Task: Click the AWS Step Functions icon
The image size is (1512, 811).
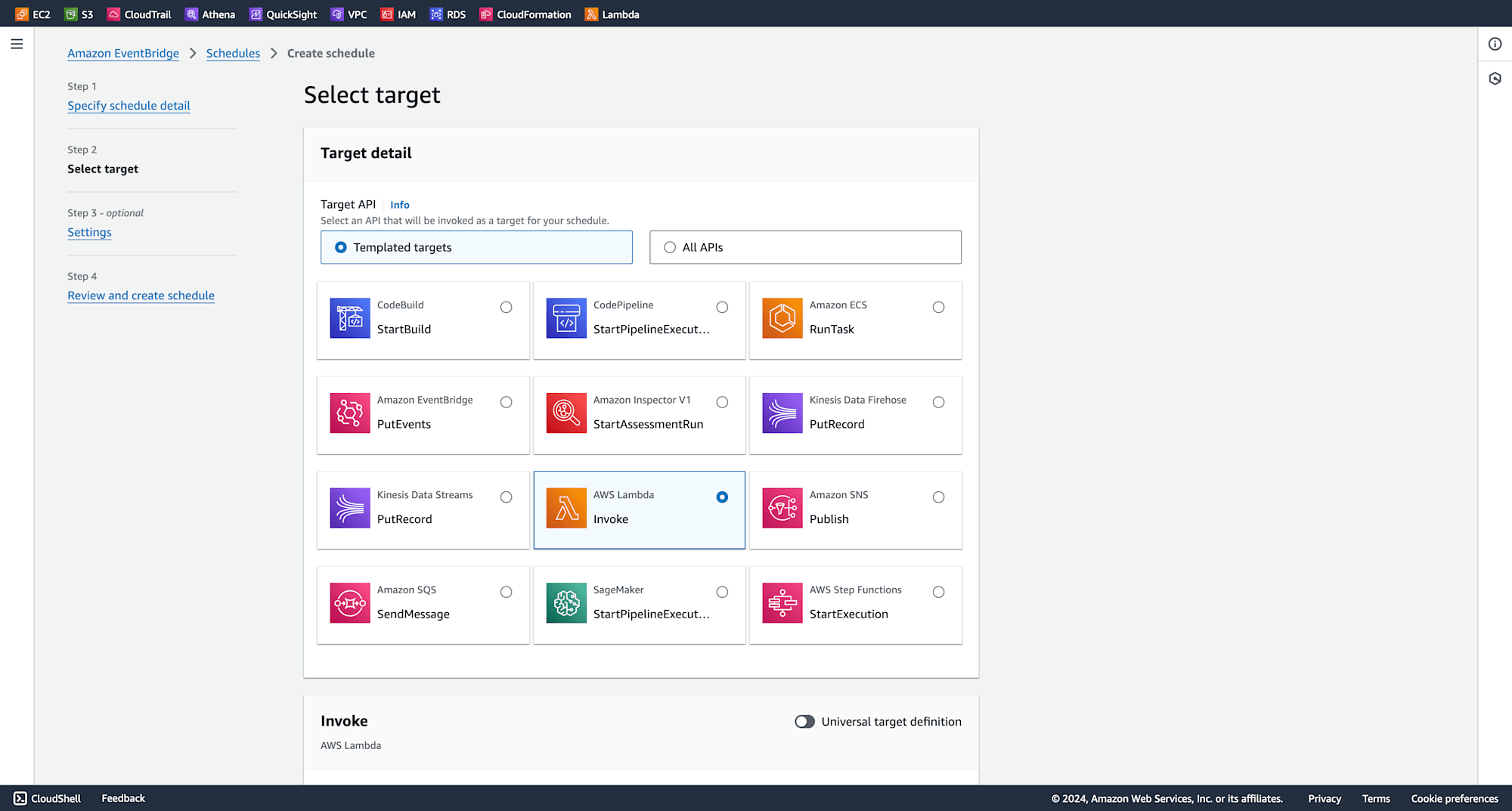Action: click(x=782, y=603)
